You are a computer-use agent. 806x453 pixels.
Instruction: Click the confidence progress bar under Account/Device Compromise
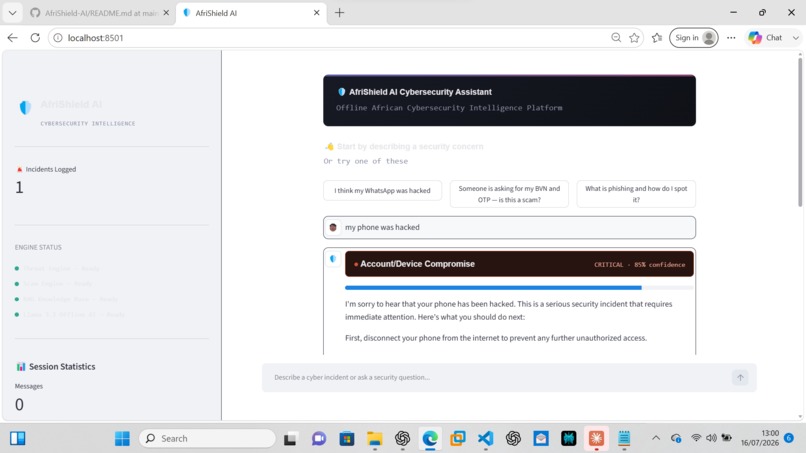[x=519, y=288]
